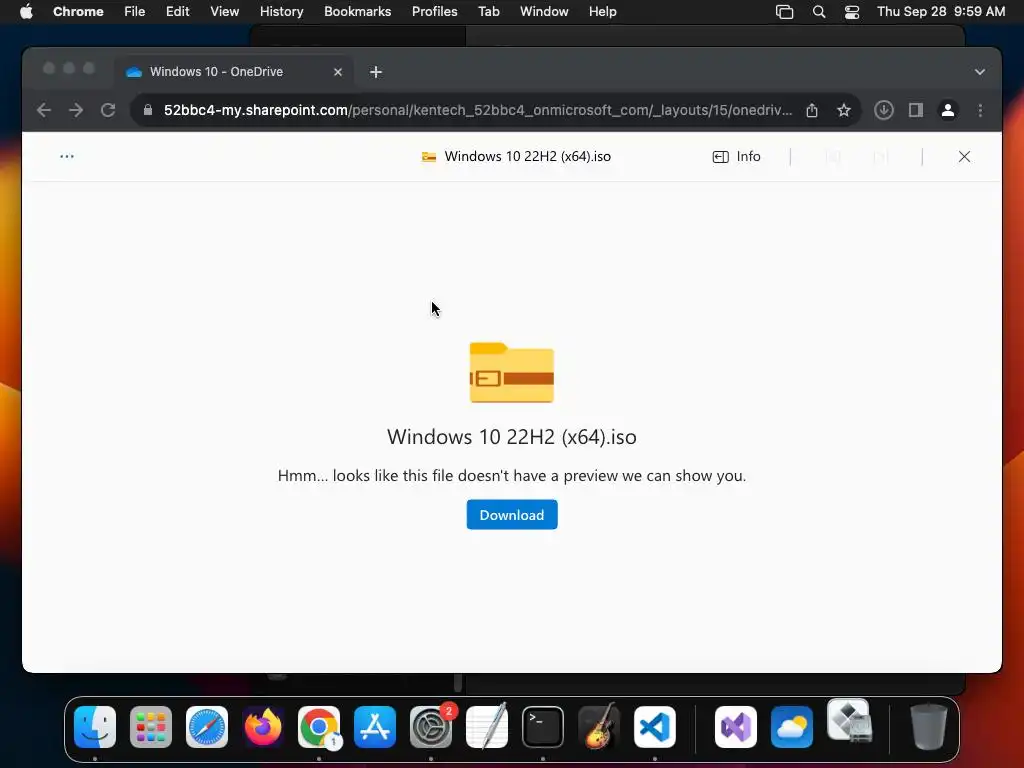1024x768 pixels.
Task: Select the Windows 10 - OneDrive tab
Action: coord(234,72)
